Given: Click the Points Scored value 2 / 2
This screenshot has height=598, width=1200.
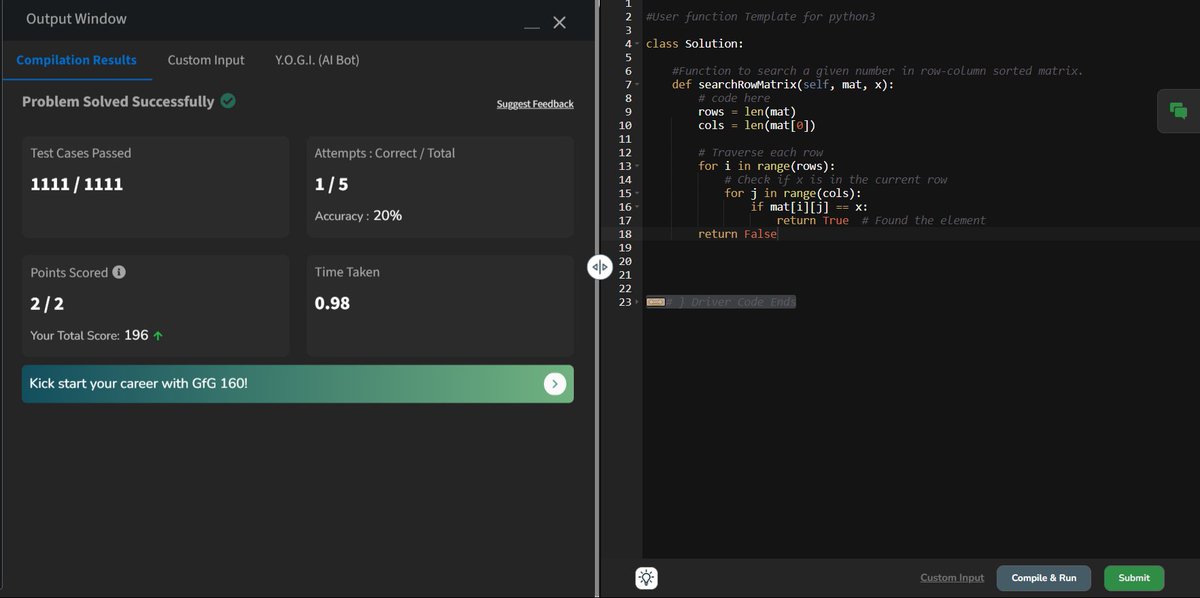Looking at the screenshot, I should [47, 303].
